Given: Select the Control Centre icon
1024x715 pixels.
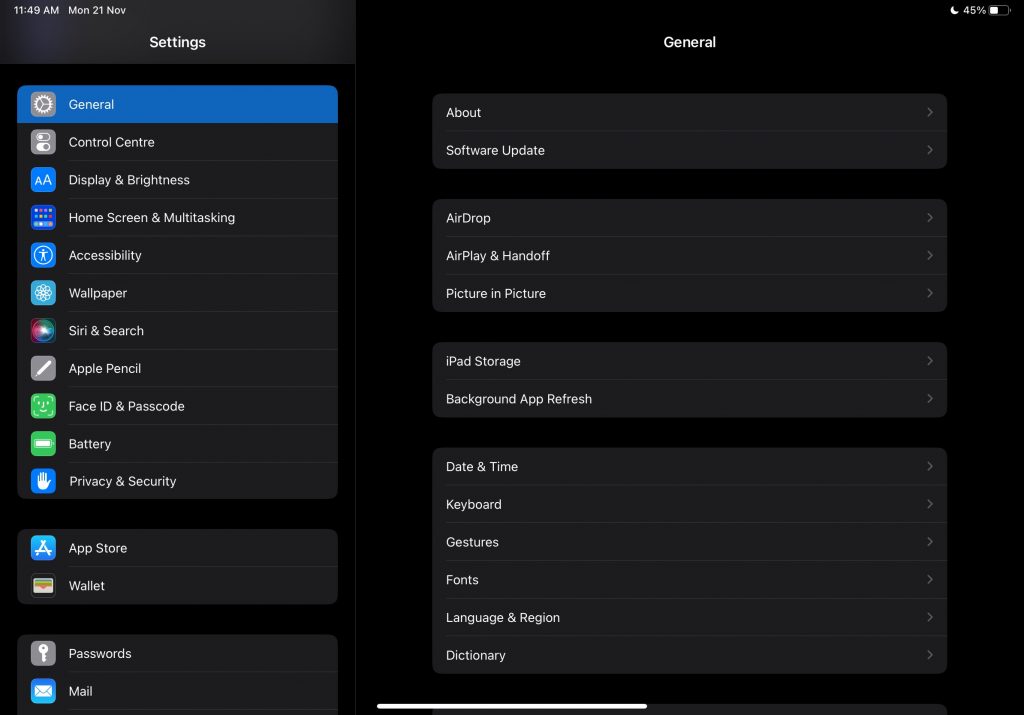Looking at the screenshot, I should click(x=43, y=142).
